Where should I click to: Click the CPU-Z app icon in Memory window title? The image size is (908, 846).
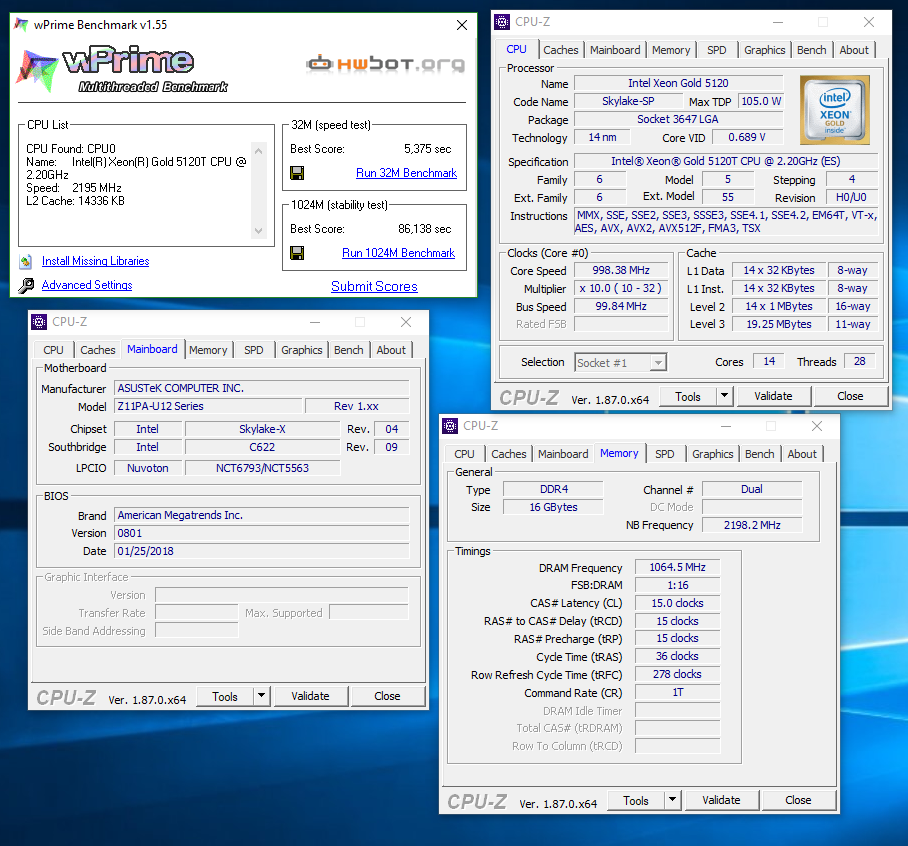[450, 426]
